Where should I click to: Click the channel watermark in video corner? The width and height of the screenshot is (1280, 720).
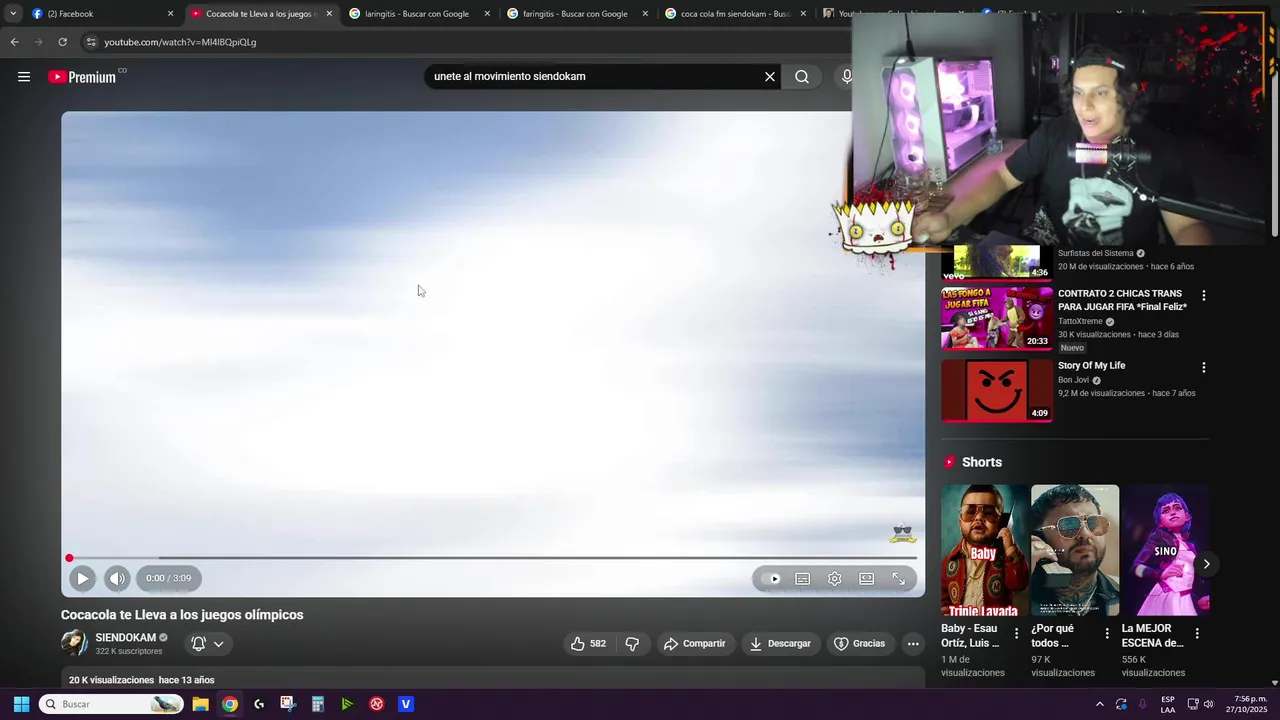click(903, 533)
